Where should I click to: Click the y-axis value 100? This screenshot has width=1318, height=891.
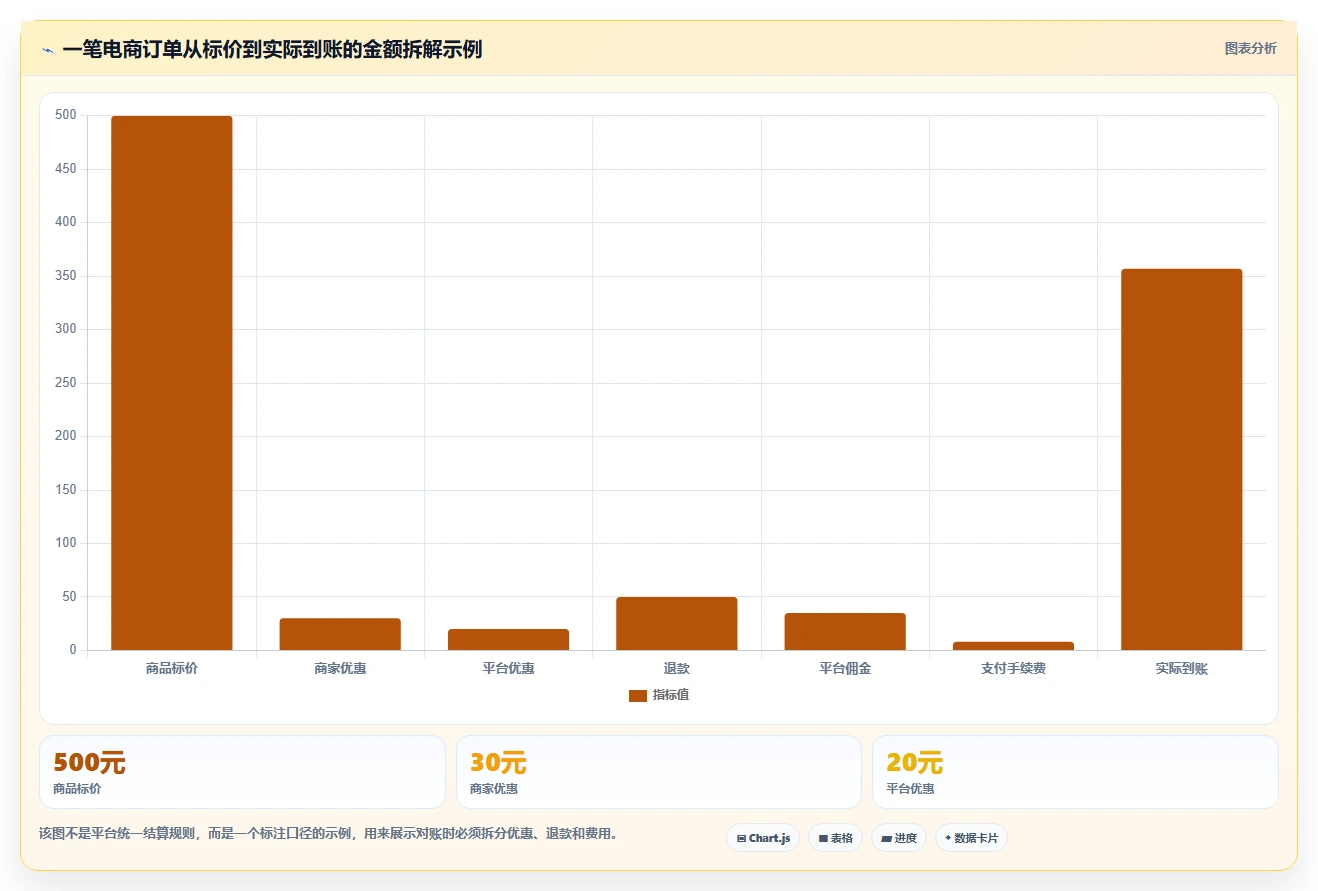[66, 543]
